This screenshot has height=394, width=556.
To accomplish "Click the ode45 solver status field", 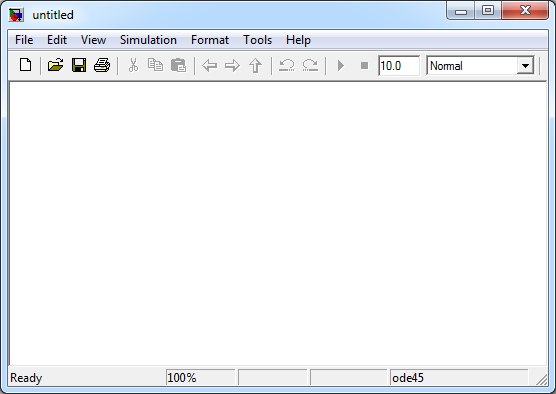I will (x=459, y=377).
